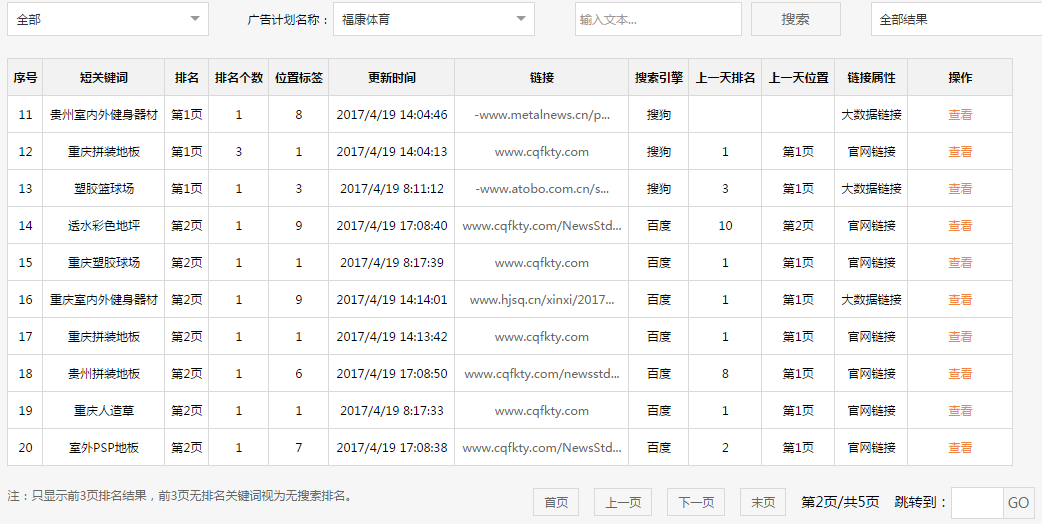Click 查看 for row 19 重庆人造草

click(x=960, y=410)
